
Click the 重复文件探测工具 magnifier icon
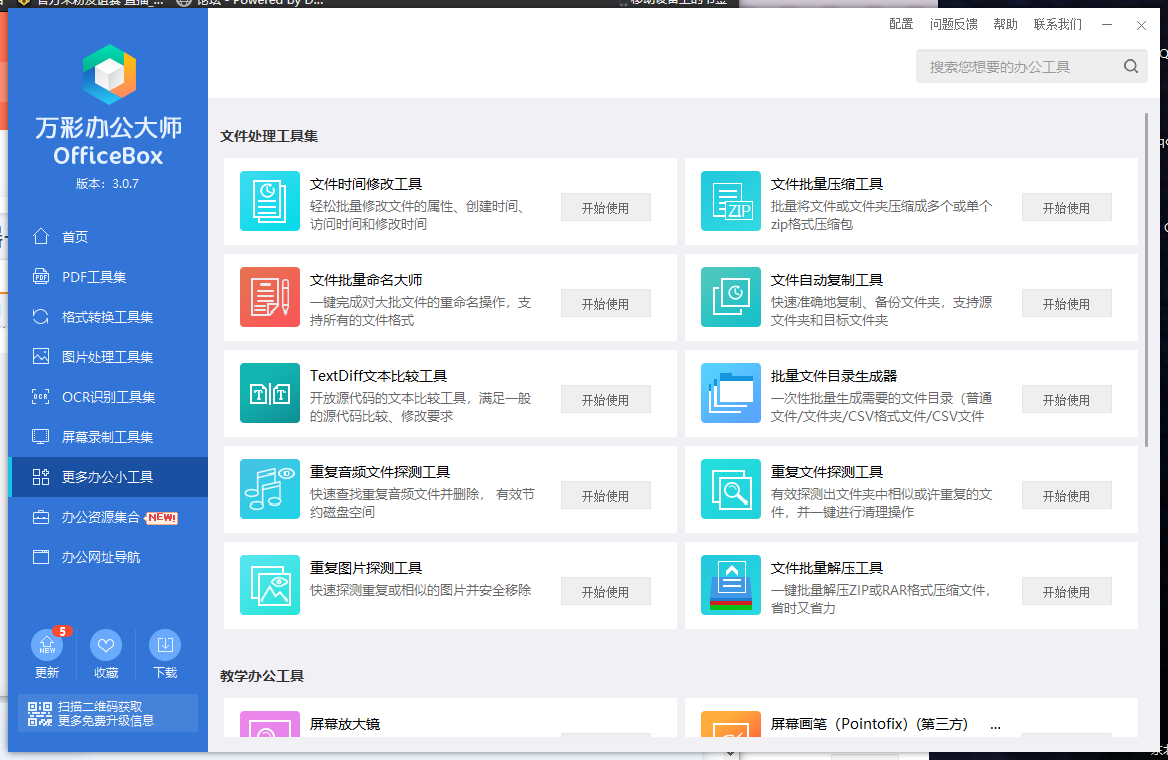pos(731,489)
